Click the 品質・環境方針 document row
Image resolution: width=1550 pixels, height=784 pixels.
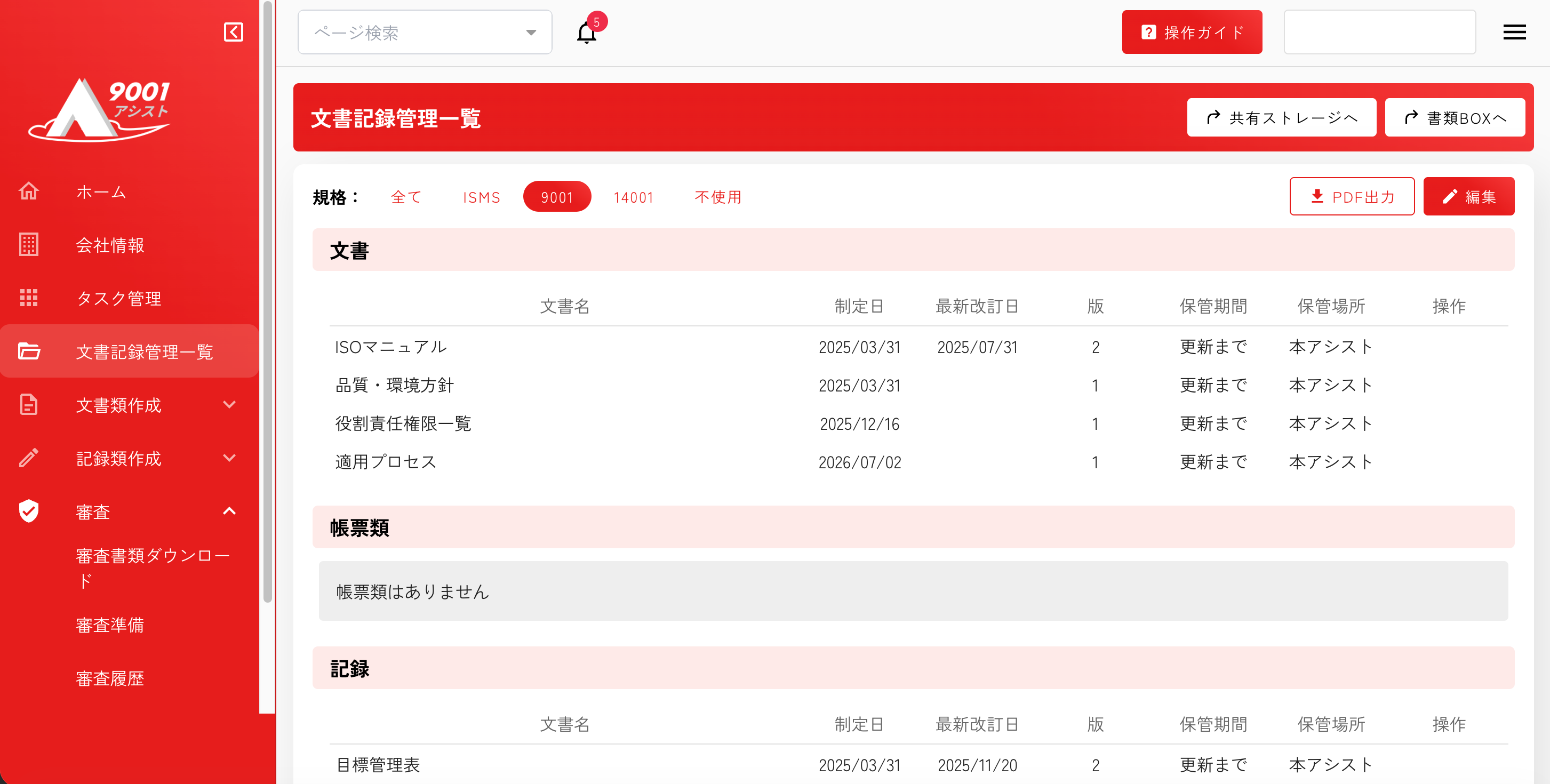pyautogui.click(x=919, y=385)
